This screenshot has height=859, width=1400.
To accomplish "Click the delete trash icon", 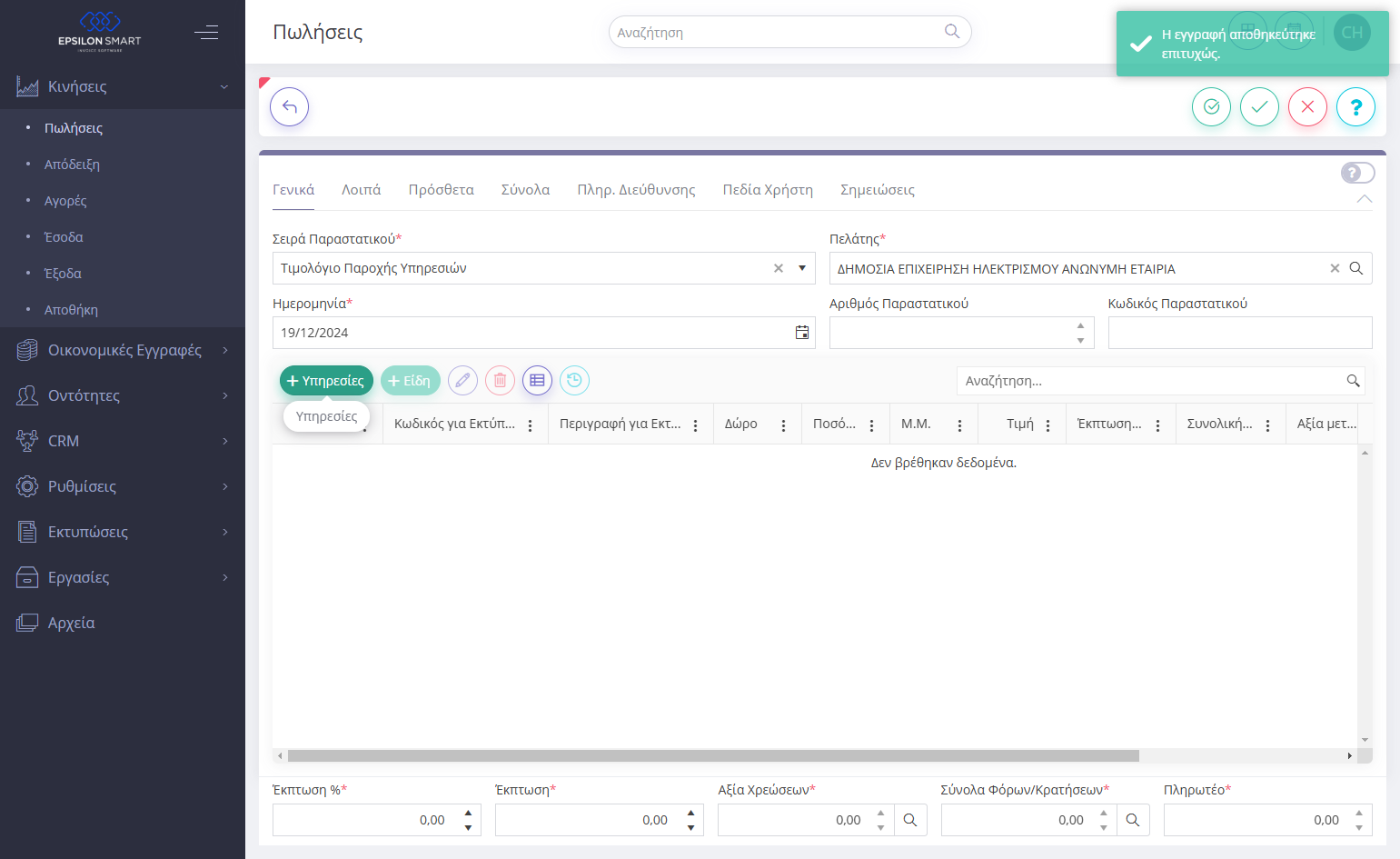I will point(500,381).
